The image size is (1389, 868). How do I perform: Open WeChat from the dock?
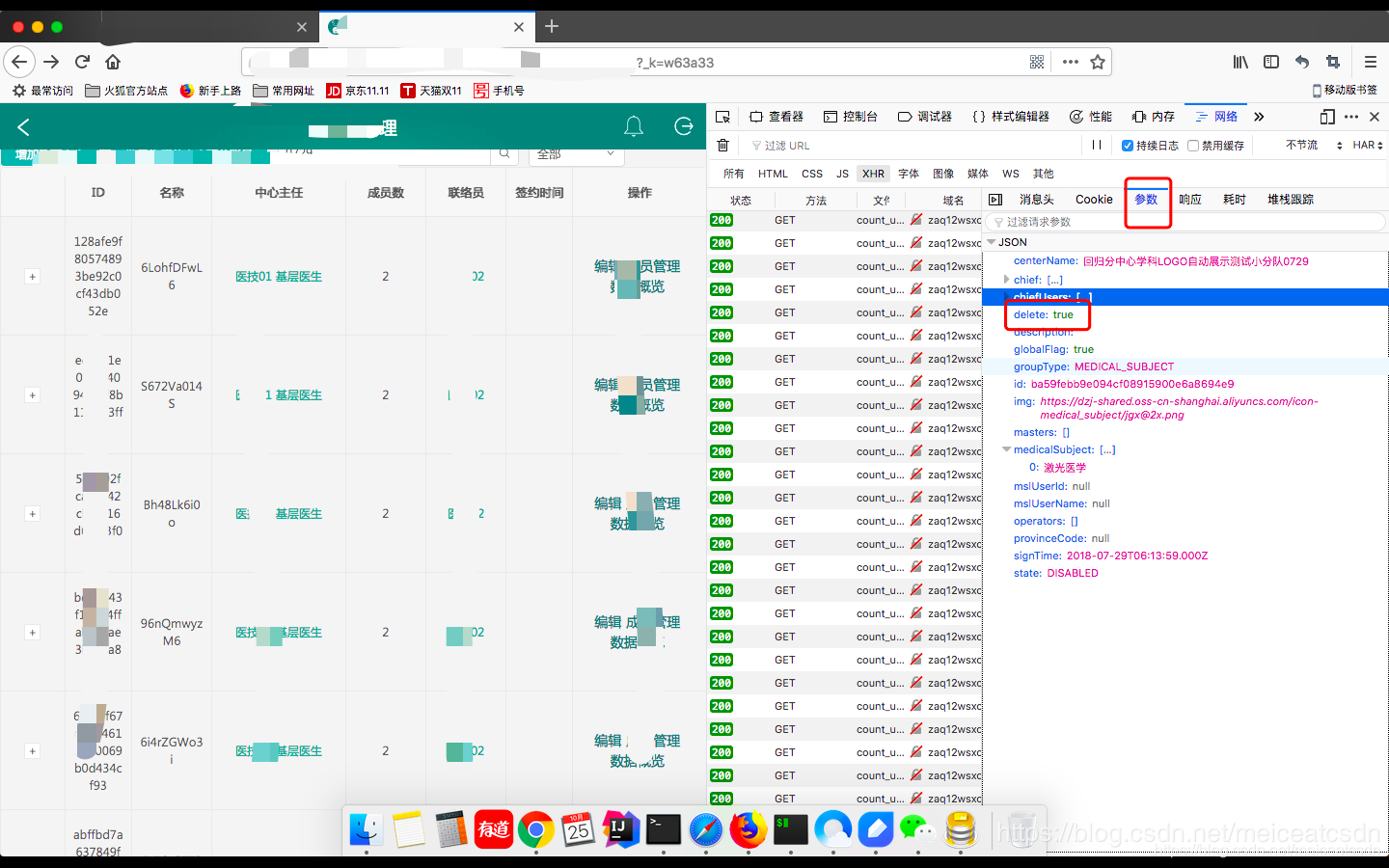917,829
